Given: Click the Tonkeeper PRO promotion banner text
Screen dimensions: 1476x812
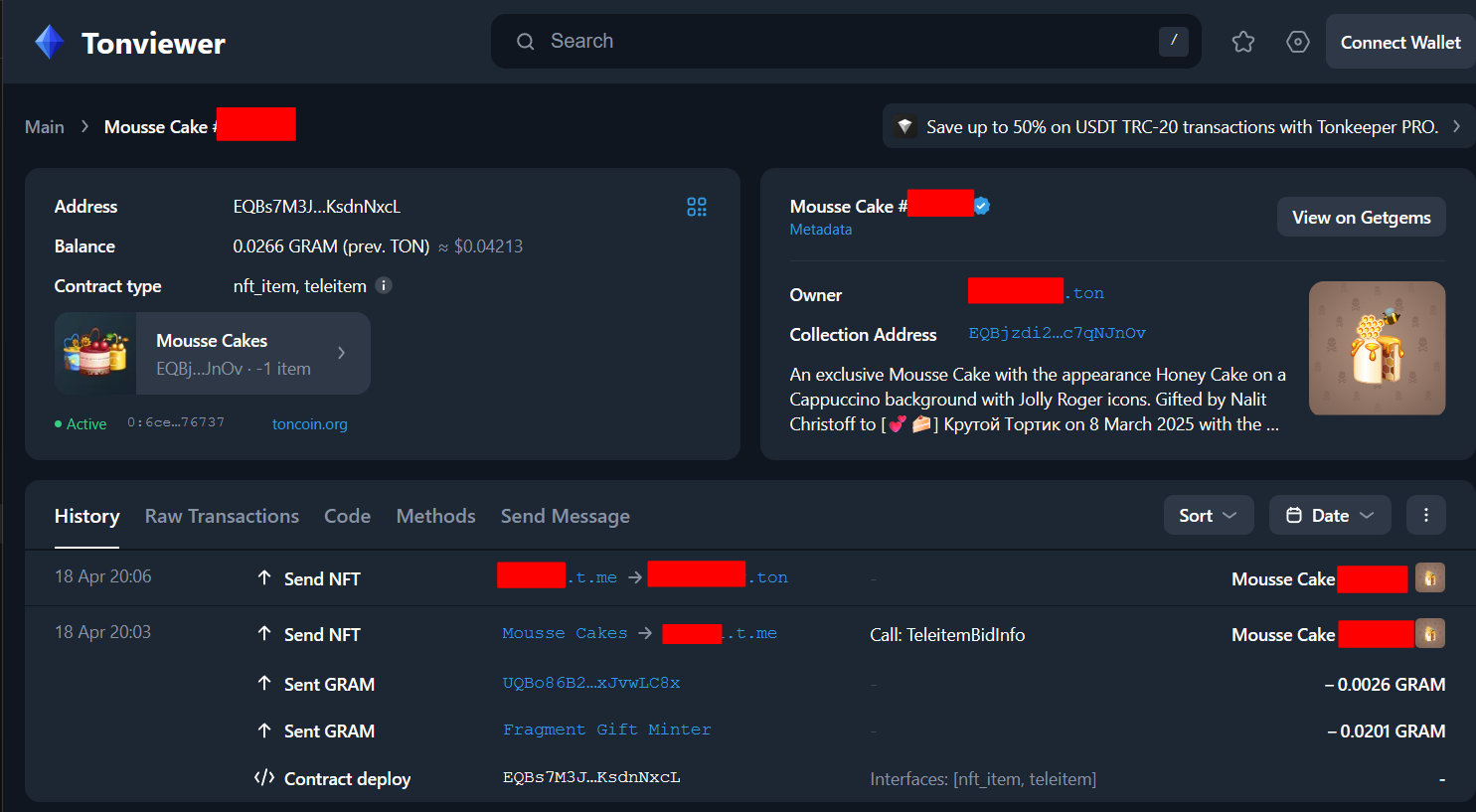Looking at the screenshot, I should (x=1183, y=127).
